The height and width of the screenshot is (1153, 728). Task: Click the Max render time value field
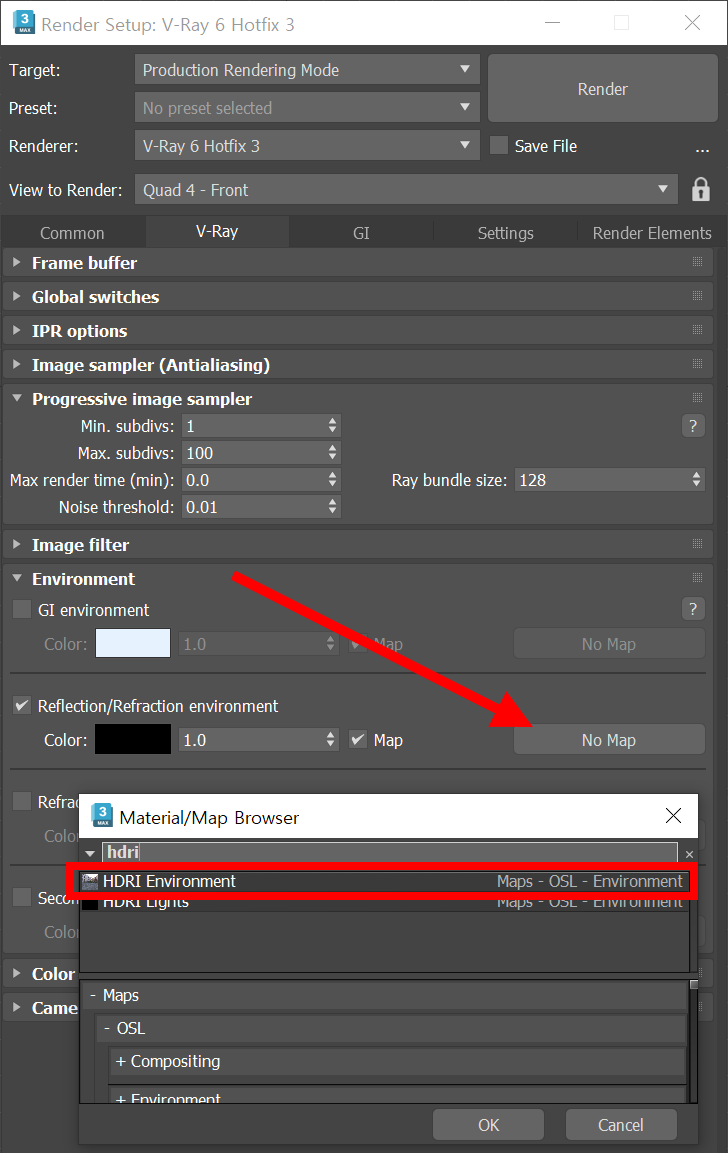[254, 479]
